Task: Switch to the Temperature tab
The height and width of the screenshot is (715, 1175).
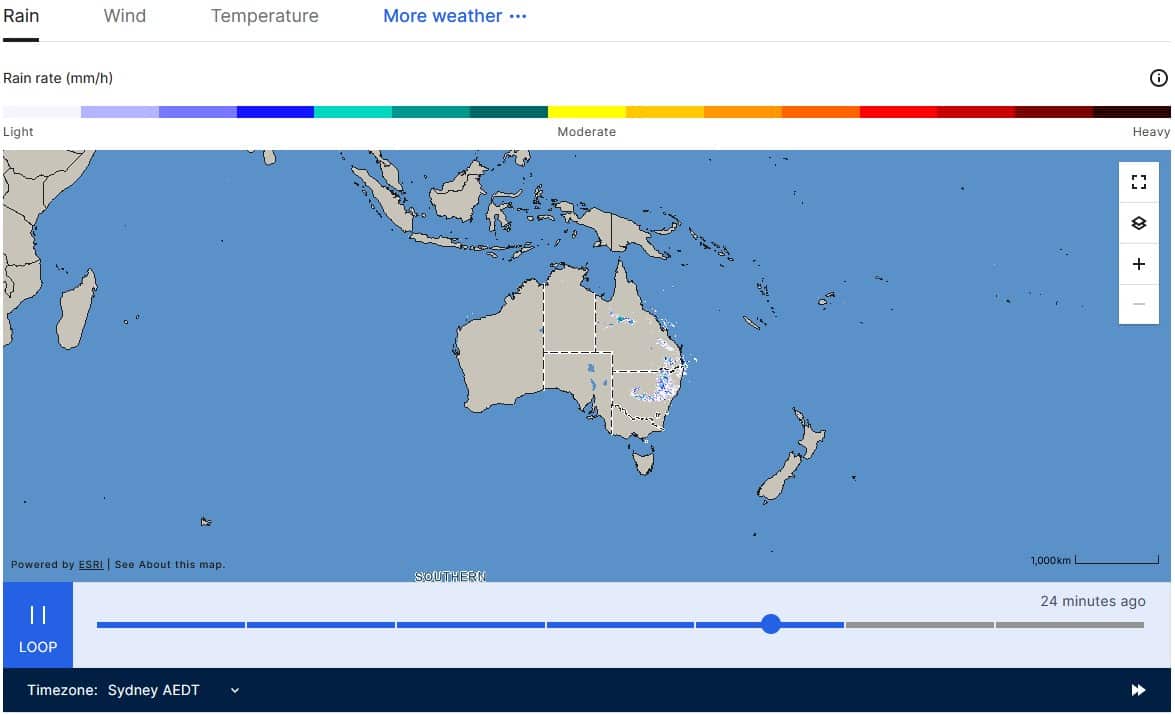Action: 264,16
